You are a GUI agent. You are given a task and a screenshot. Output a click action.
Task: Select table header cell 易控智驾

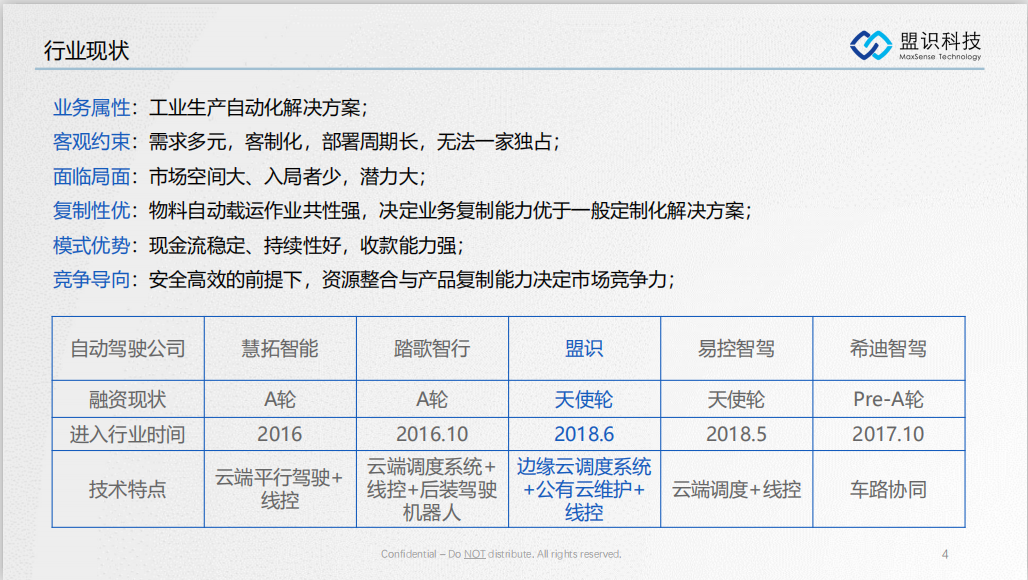pyautogui.click(x=736, y=349)
